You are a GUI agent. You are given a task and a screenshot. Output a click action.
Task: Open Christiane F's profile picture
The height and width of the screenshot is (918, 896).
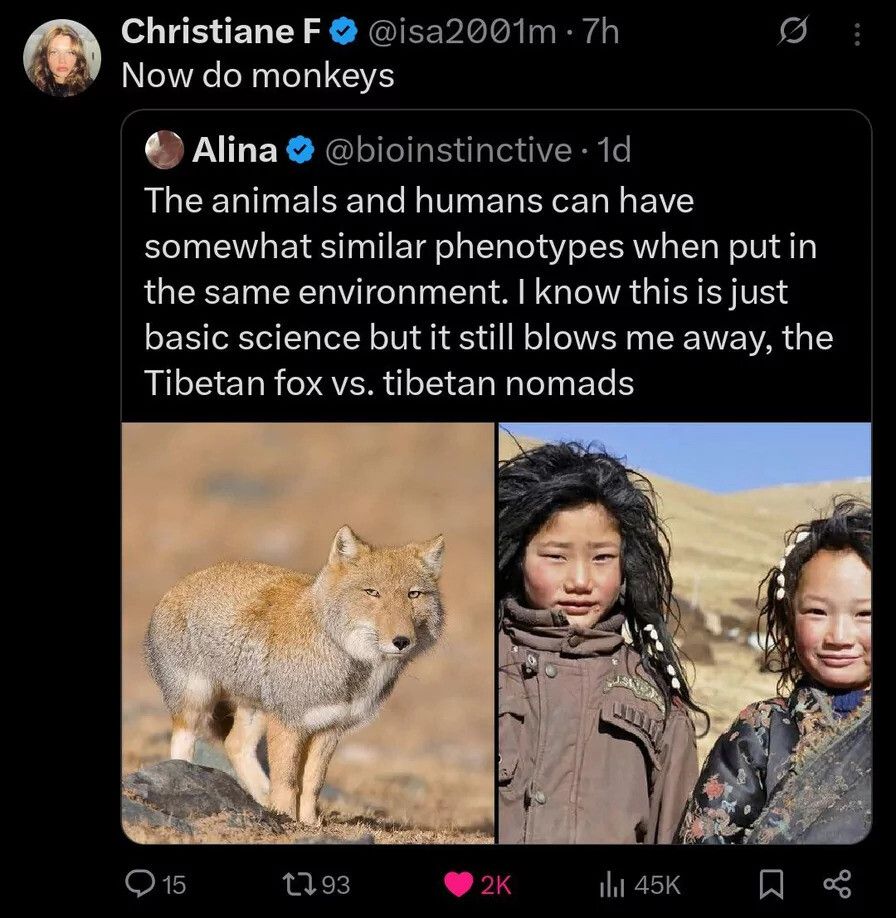coord(62,57)
